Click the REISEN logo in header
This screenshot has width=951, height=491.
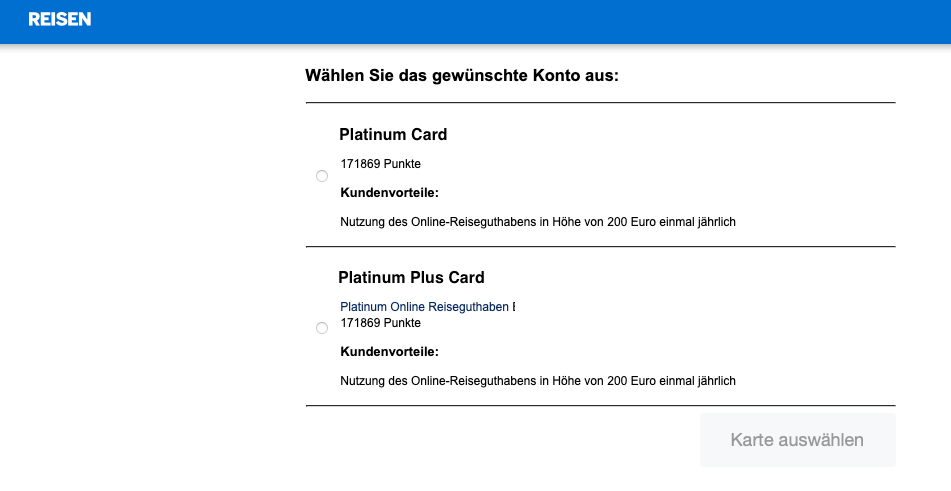coord(60,20)
